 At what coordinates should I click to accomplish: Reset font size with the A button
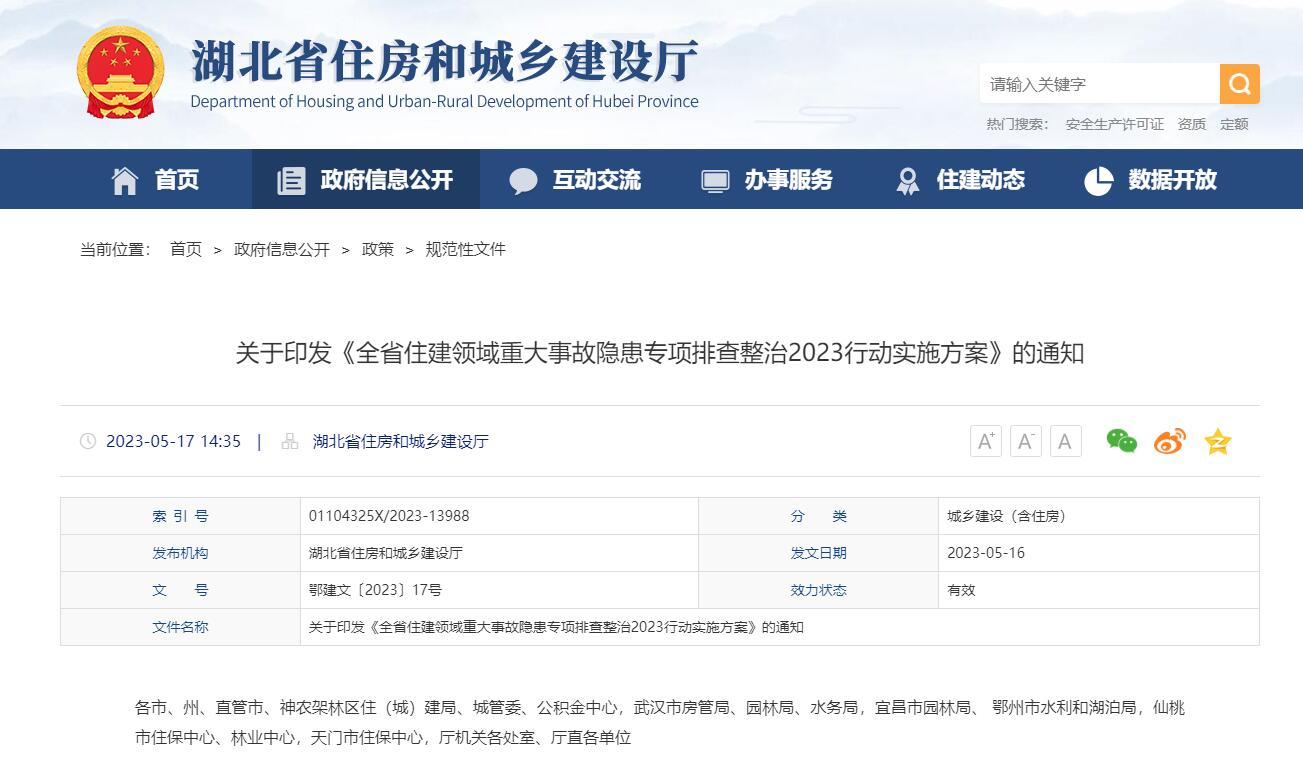pos(1064,440)
